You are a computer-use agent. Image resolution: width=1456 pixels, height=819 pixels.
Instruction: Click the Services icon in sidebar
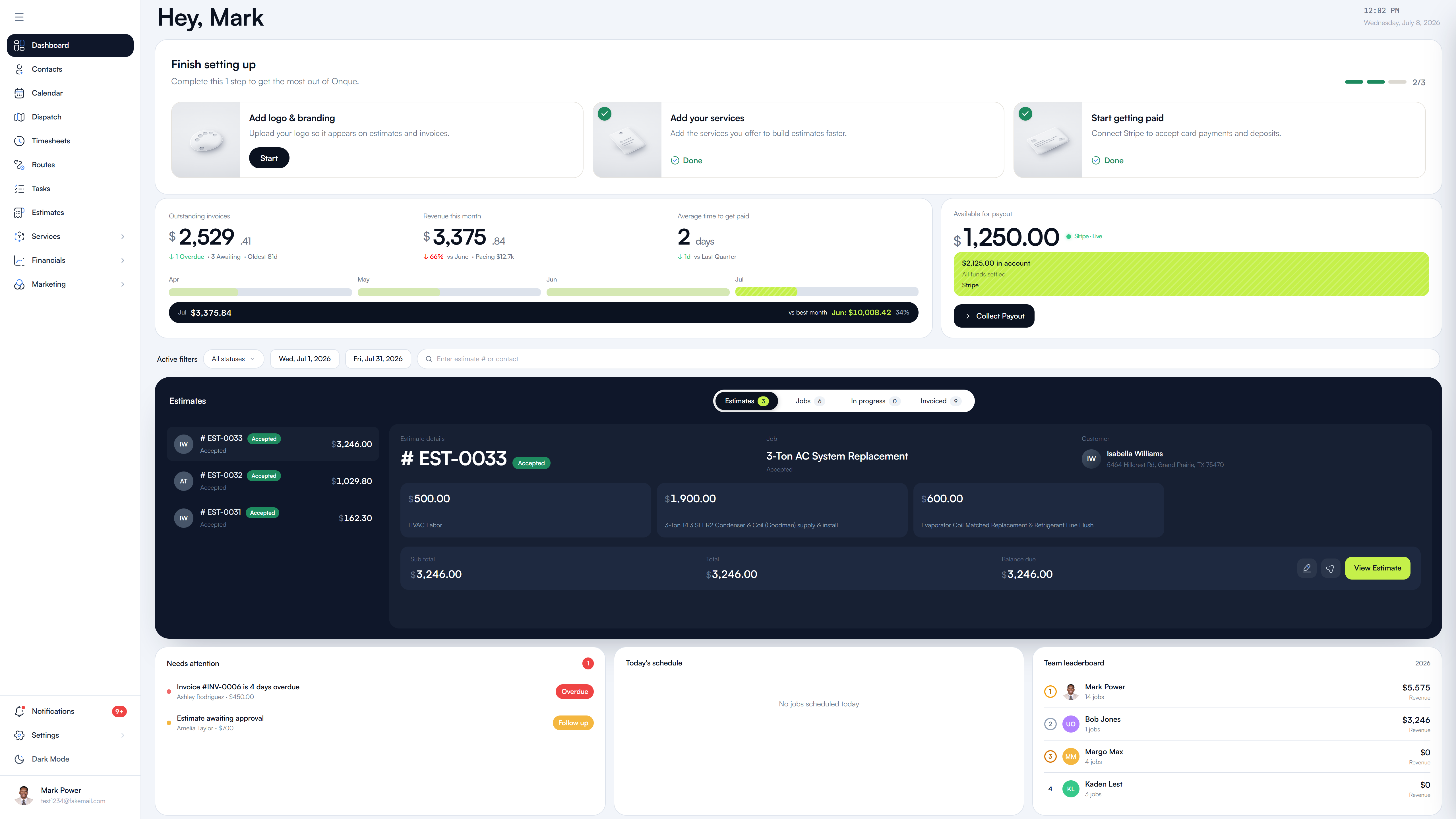[x=19, y=236]
